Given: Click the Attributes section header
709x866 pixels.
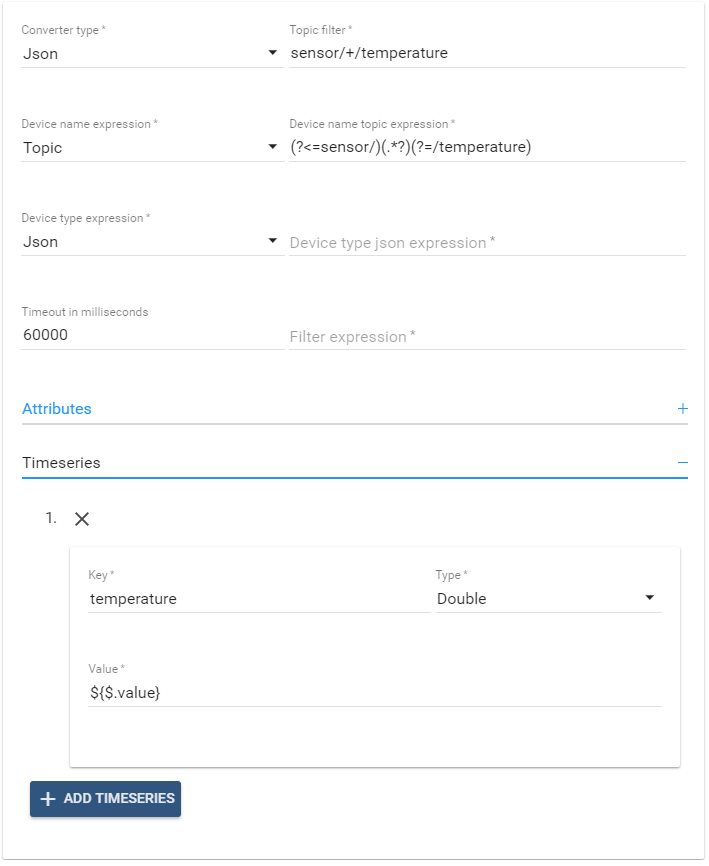Looking at the screenshot, I should click(x=57, y=409).
